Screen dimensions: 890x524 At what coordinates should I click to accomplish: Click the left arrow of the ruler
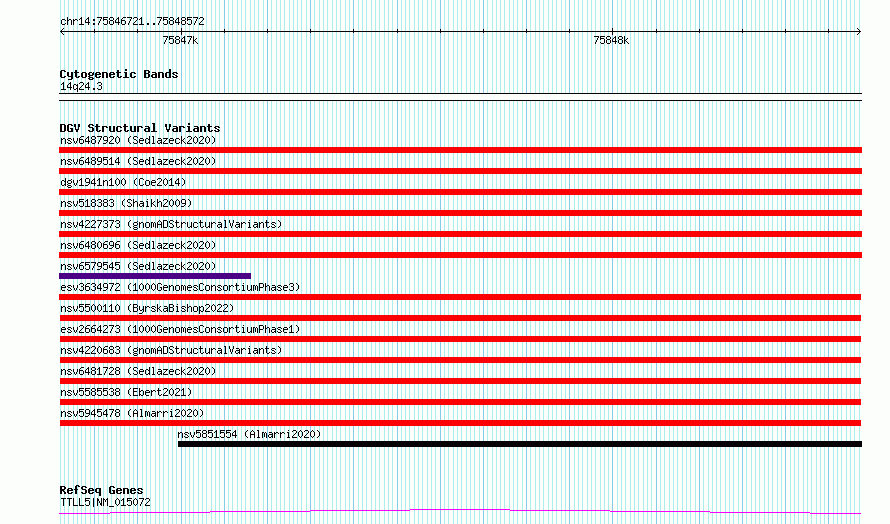click(x=62, y=32)
